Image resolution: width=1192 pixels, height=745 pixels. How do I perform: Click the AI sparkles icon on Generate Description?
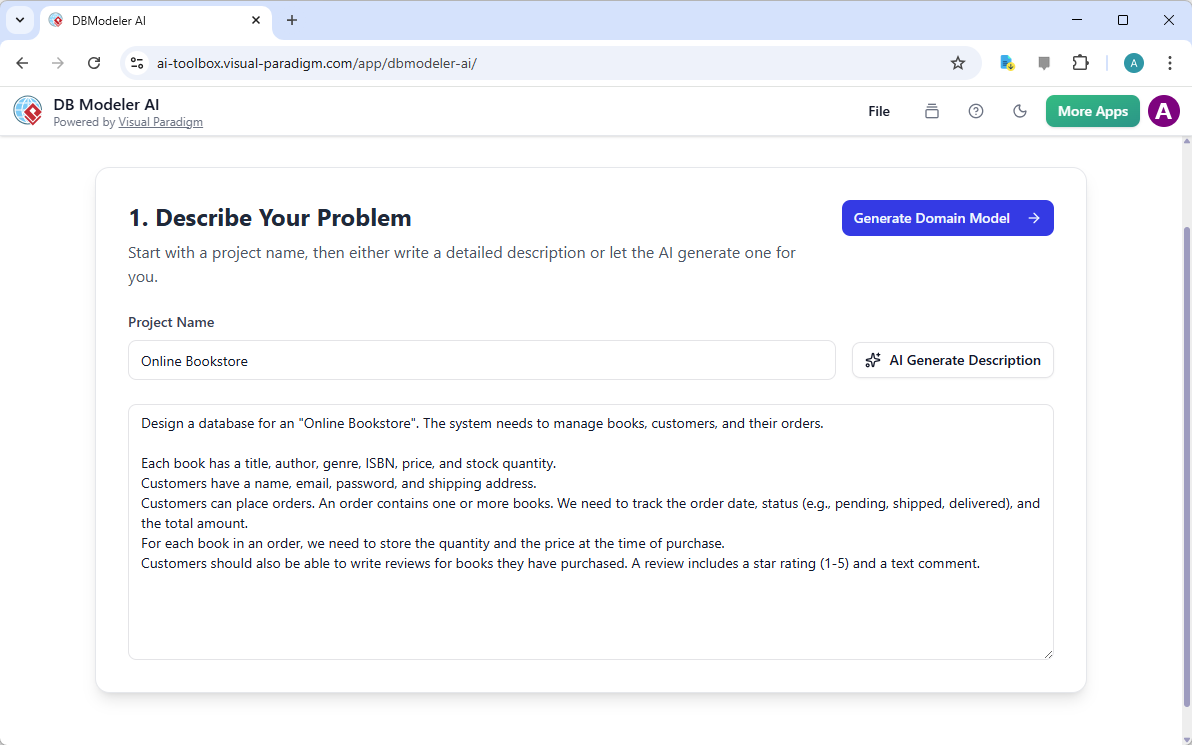tap(872, 360)
